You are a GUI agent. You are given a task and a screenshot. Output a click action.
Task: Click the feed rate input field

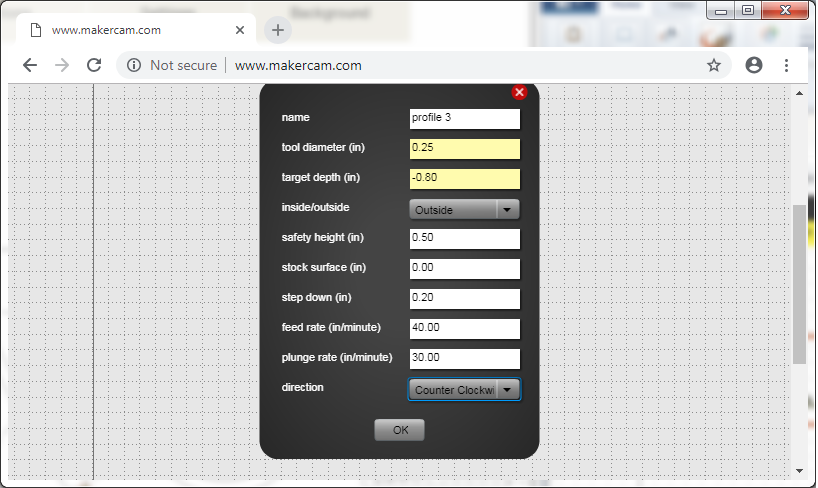[465, 329]
